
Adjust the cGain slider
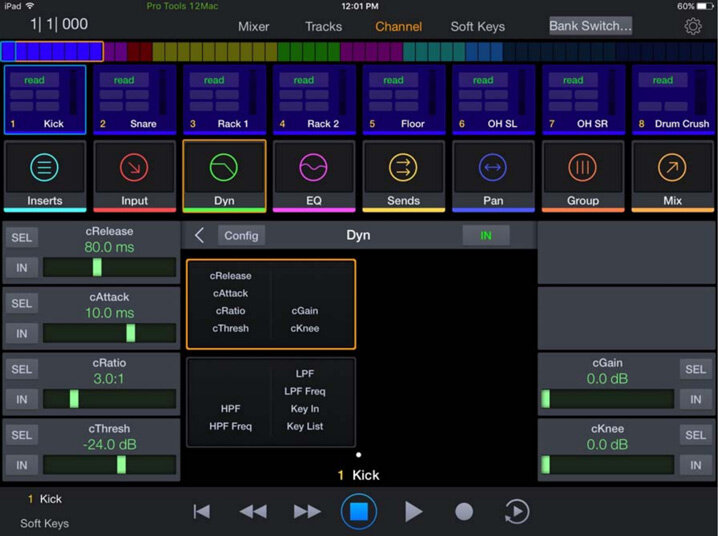click(607, 399)
